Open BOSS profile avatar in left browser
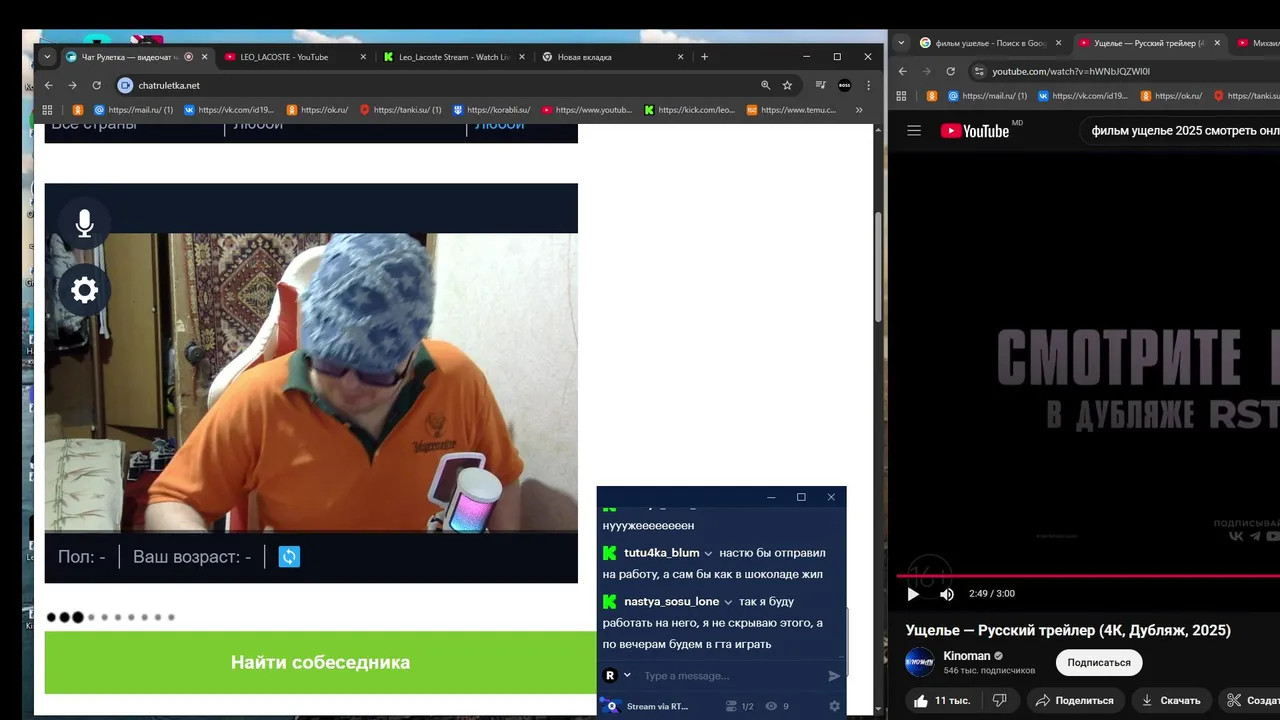The width and height of the screenshot is (1280, 720). point(845,85)
